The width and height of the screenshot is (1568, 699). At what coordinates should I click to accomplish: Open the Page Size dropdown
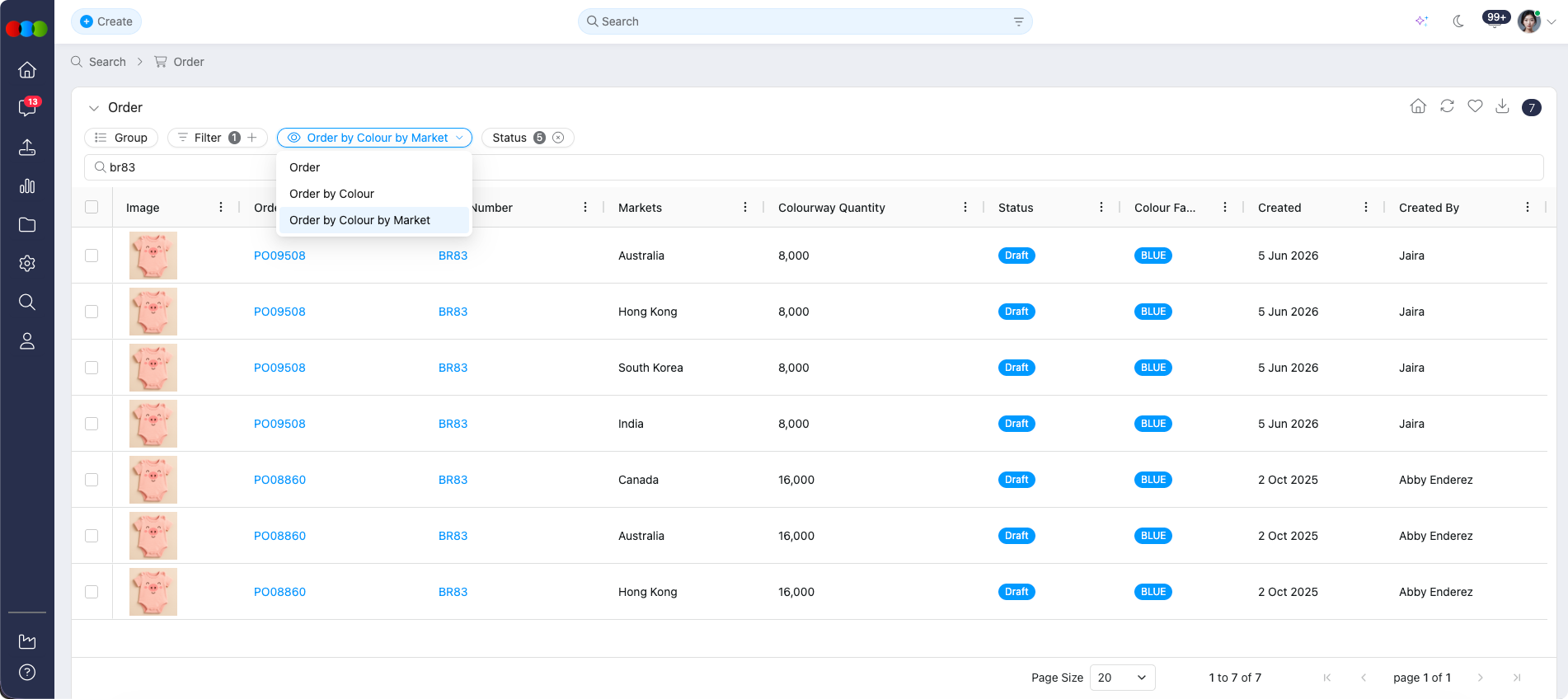coord(1122,678)
